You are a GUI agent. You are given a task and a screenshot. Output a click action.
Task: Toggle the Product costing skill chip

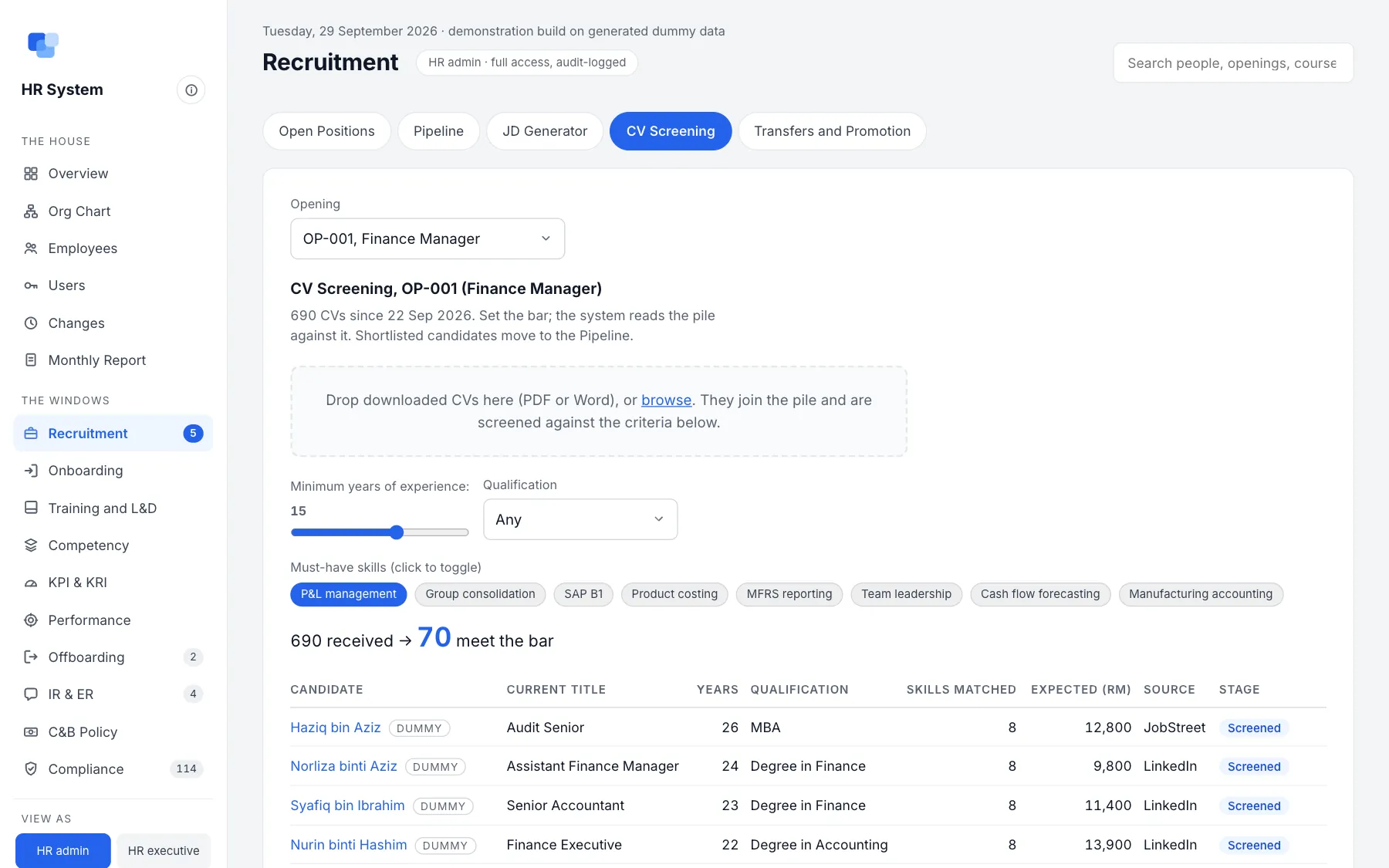point(674,594)
